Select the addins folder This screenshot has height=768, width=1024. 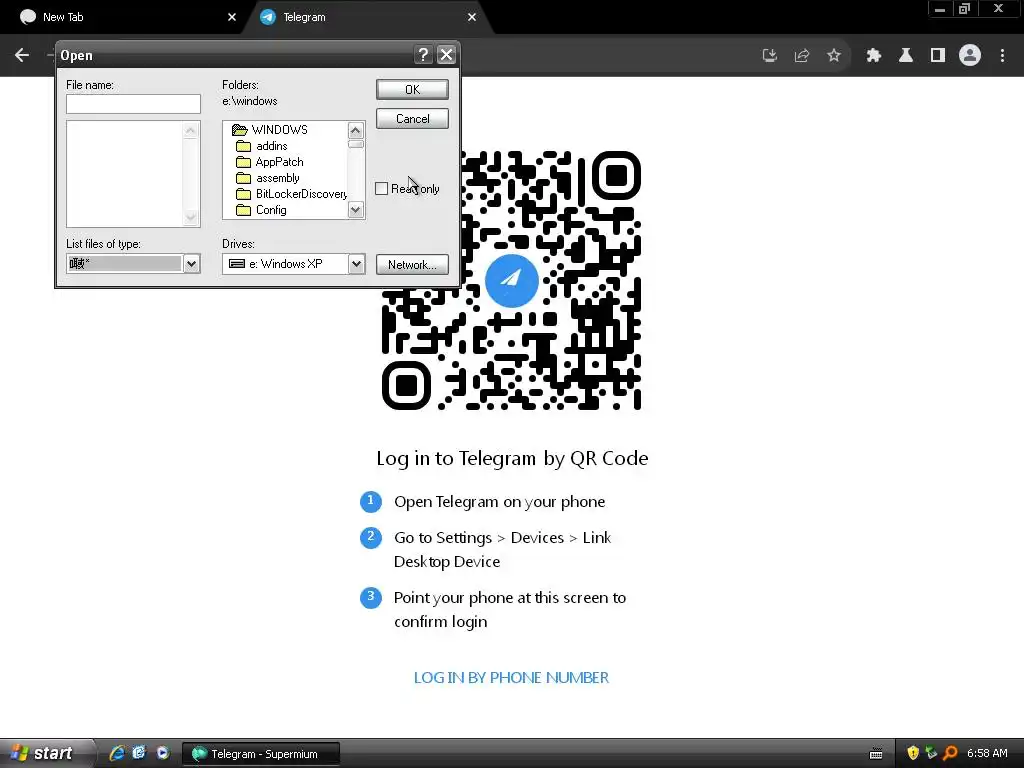tap(262, 146)
